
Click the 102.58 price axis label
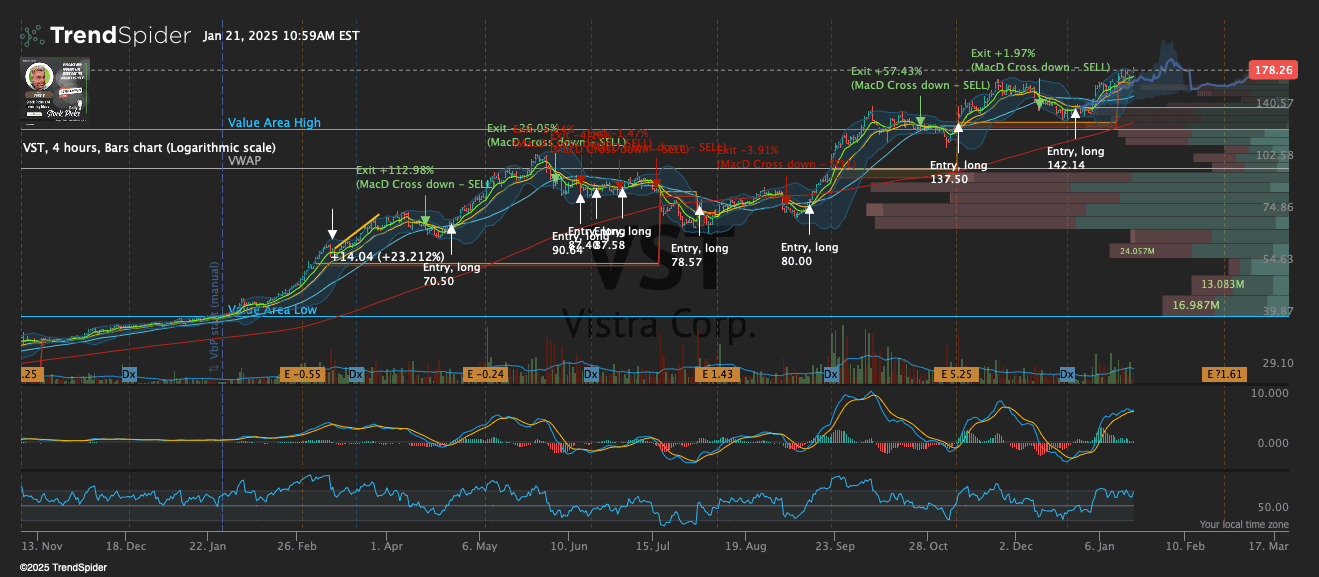[1275, 155]
